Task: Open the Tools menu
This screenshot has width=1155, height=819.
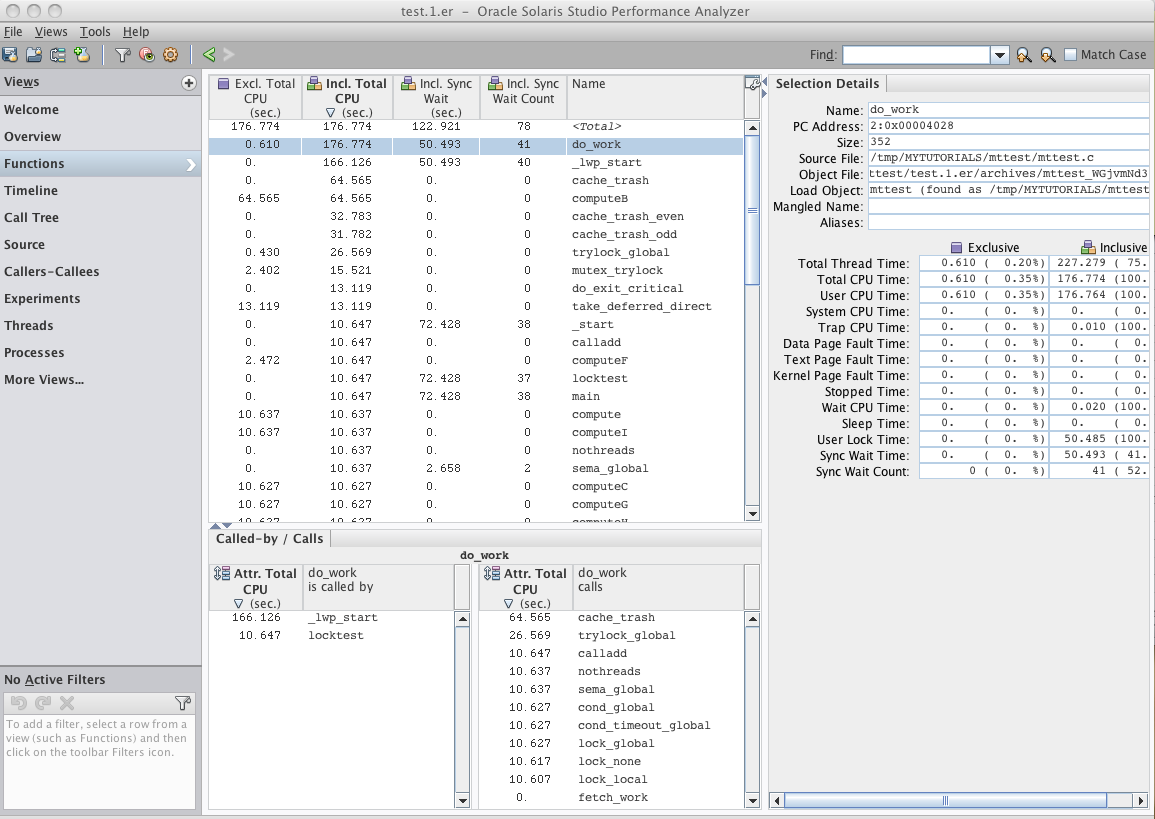Action: [95, 32]
